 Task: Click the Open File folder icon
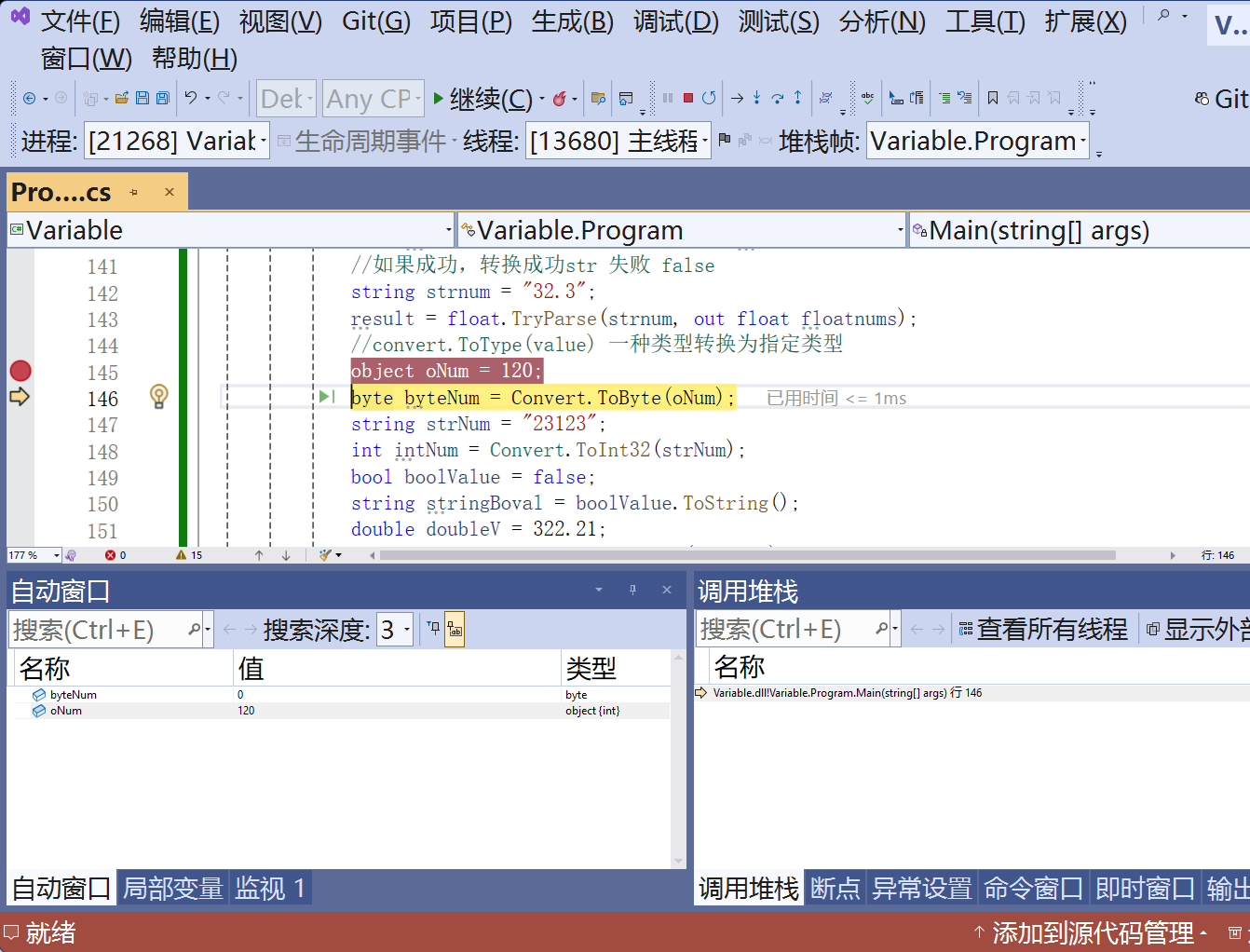(121, 98)
